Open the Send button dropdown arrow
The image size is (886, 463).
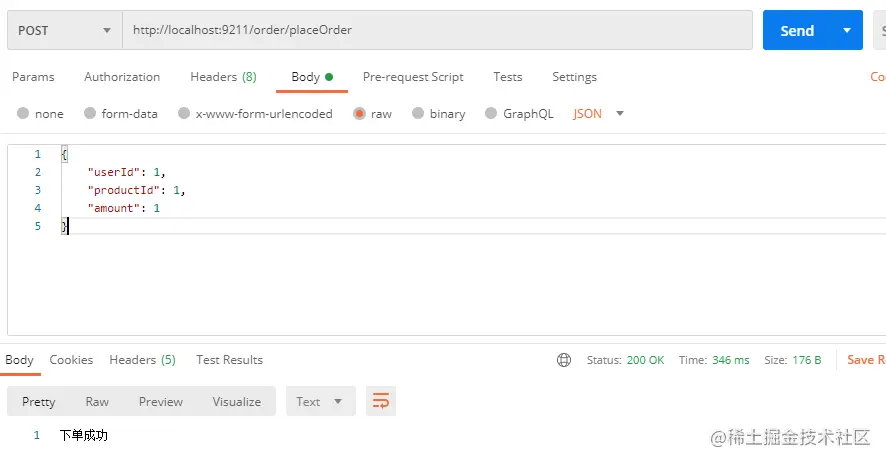click(846, 31)
